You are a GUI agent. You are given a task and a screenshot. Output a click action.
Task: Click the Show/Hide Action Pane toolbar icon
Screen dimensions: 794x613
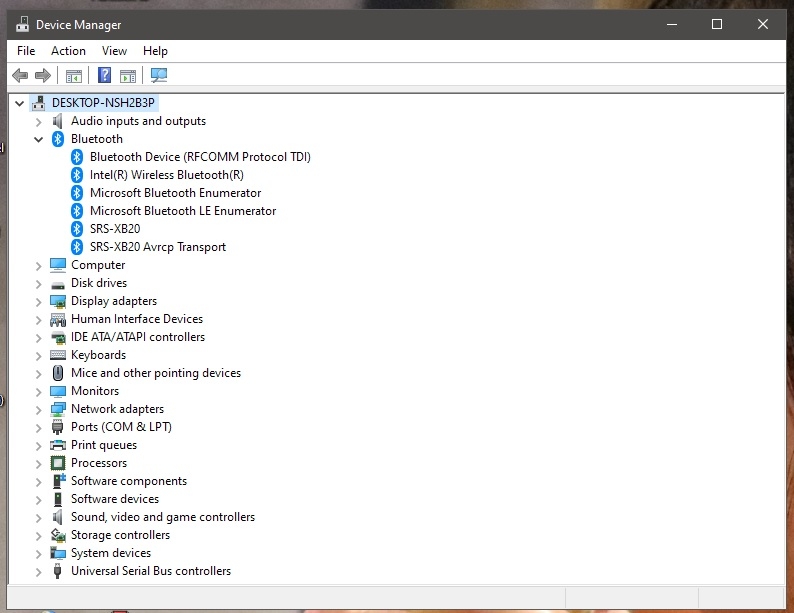pos(128,76)
